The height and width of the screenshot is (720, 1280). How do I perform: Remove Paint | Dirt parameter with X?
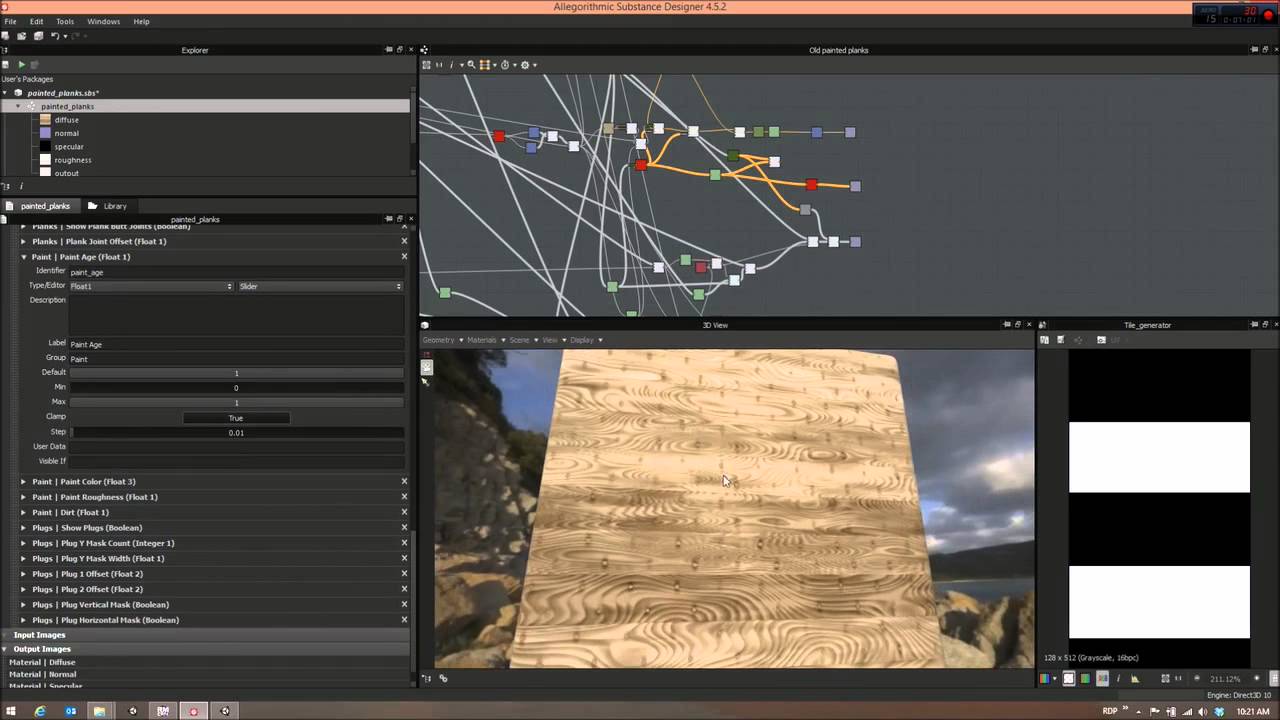(x=404, y=512)
